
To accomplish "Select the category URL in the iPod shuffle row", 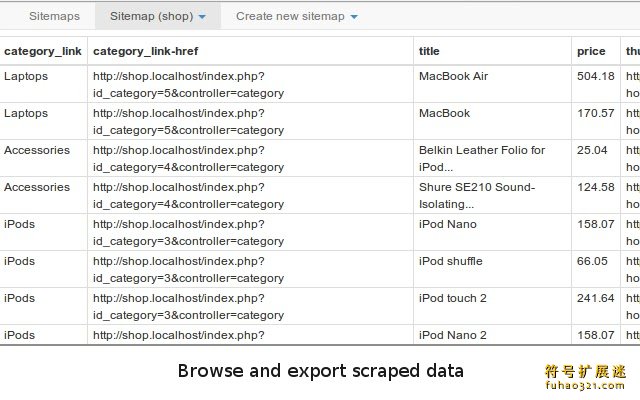I will pyautogui.click(x=189, y=269).
